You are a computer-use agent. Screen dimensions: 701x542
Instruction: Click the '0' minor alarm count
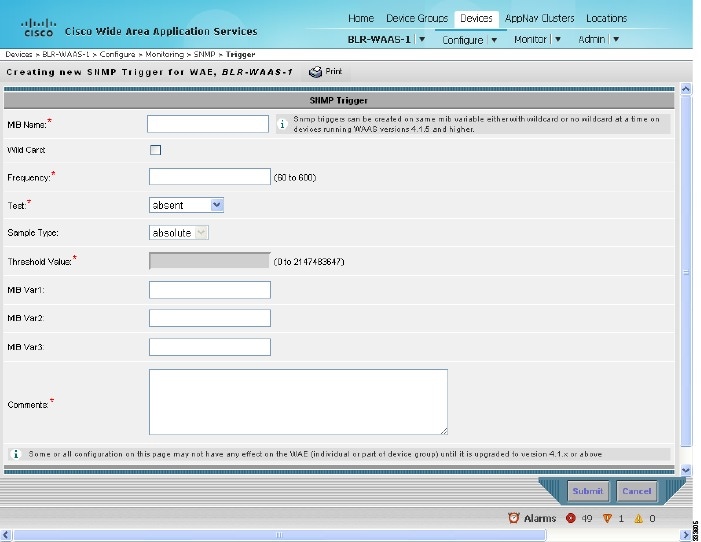652,519
